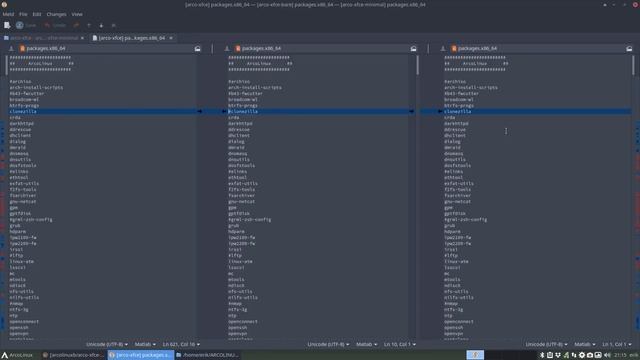The image size is (640, 360).
Task: Click grml-zsh-config line in middle pane
Action: point(249,220)
